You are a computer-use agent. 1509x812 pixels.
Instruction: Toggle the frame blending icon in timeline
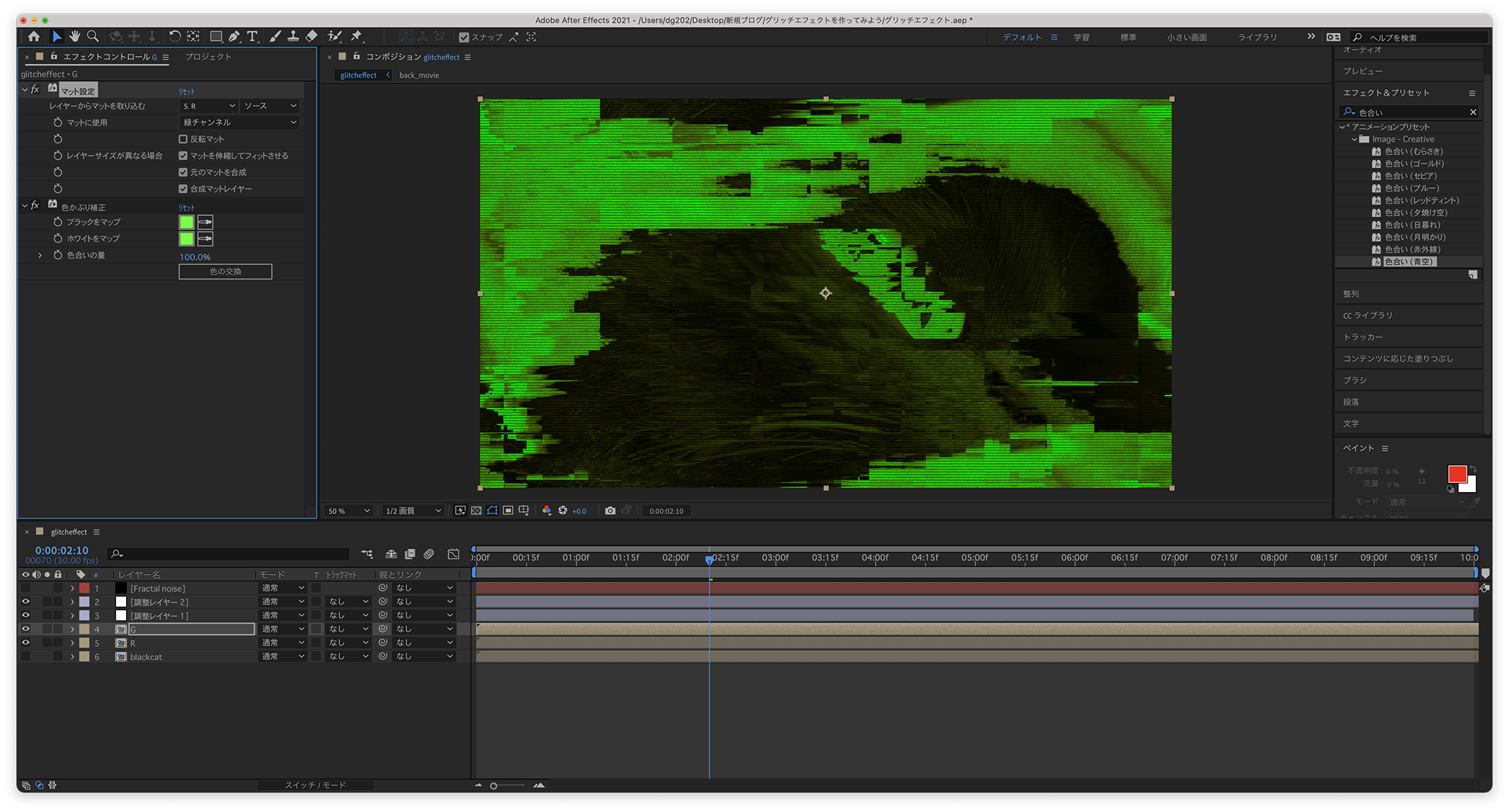[x=410, y=554]
